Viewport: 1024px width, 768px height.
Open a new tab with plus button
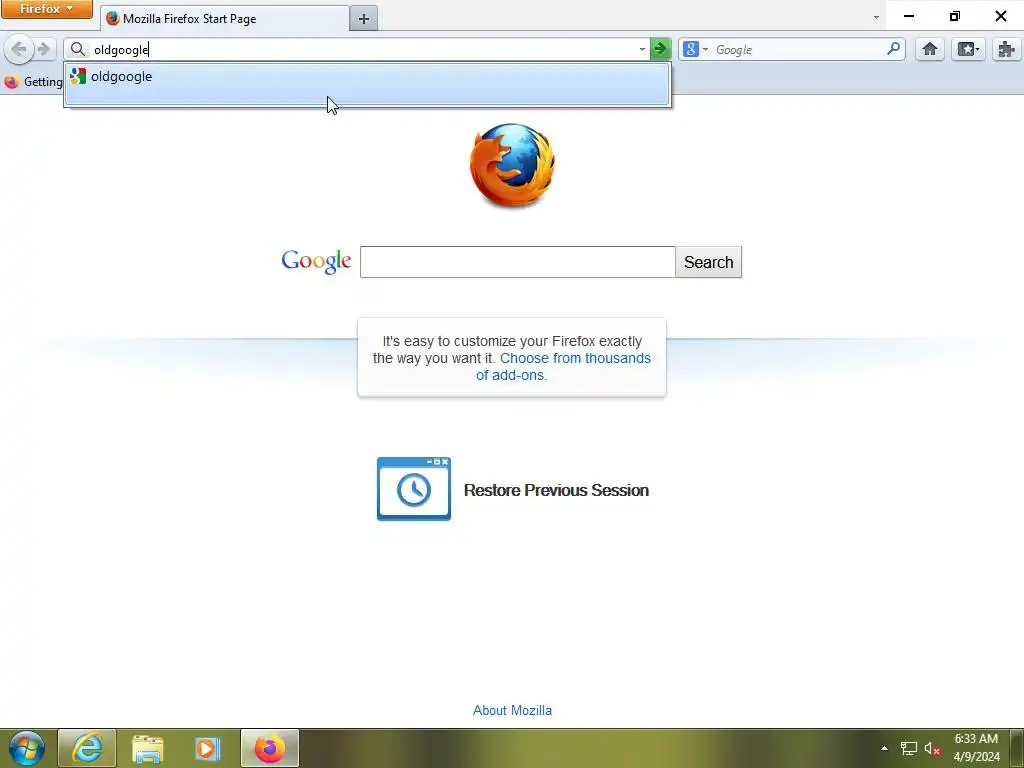point(364,19)
